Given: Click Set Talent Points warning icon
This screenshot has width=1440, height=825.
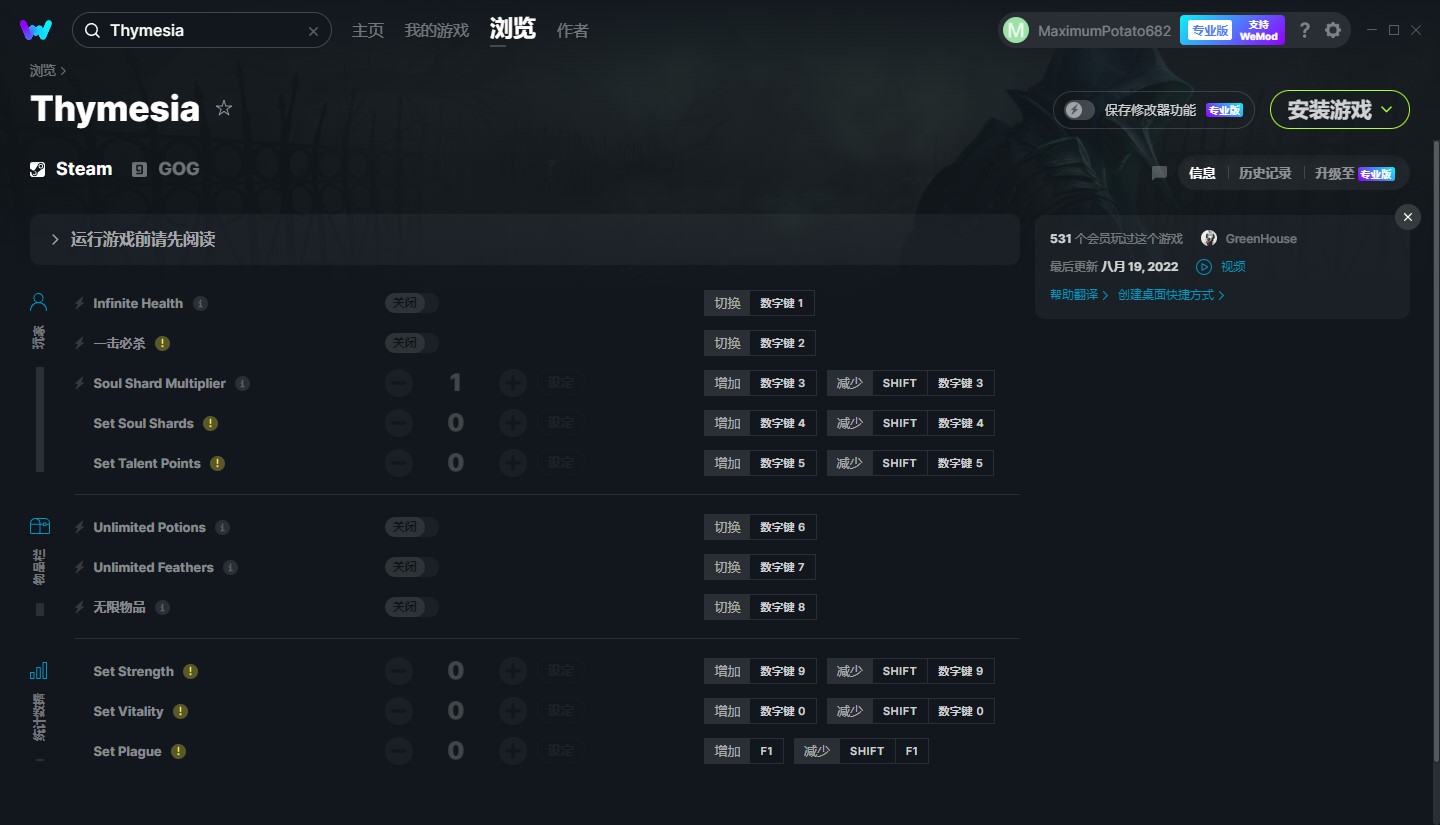Looking at the screenshot, I should pyautogui.click(x=217, y=463).
